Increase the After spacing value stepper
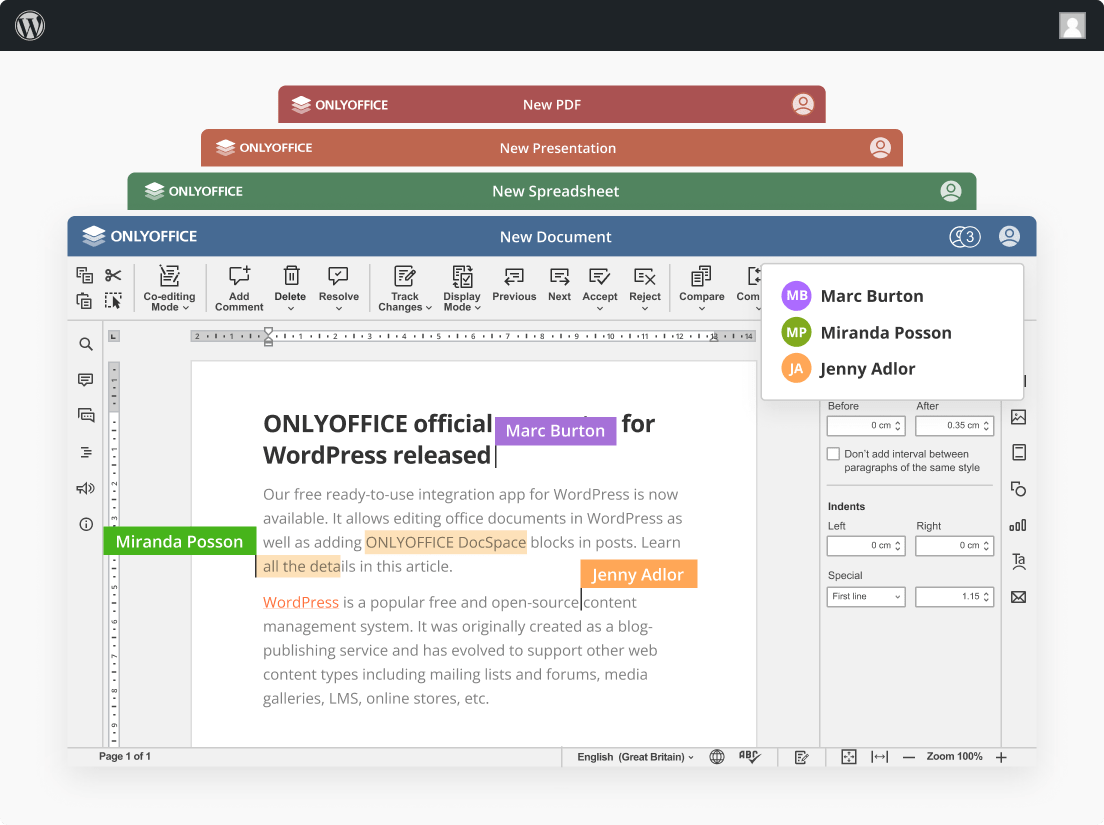The image size is (1104, 825). pos(987,422)
